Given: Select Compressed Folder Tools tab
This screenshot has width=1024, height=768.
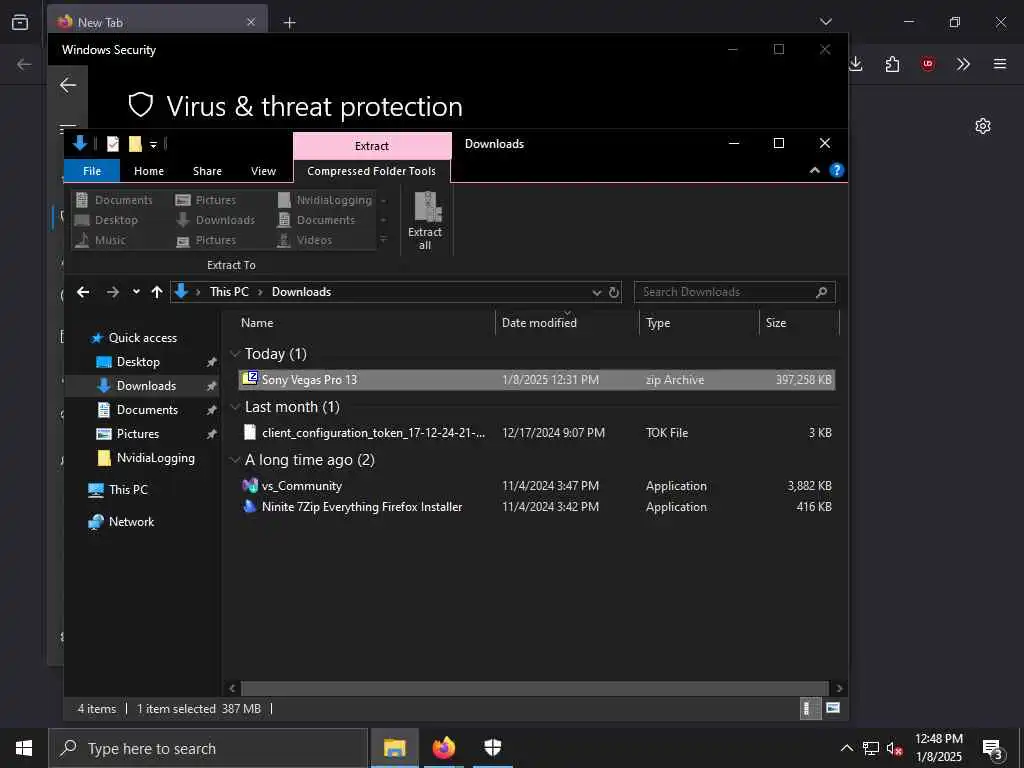Looking at the screenshot, I should (372, 171).
